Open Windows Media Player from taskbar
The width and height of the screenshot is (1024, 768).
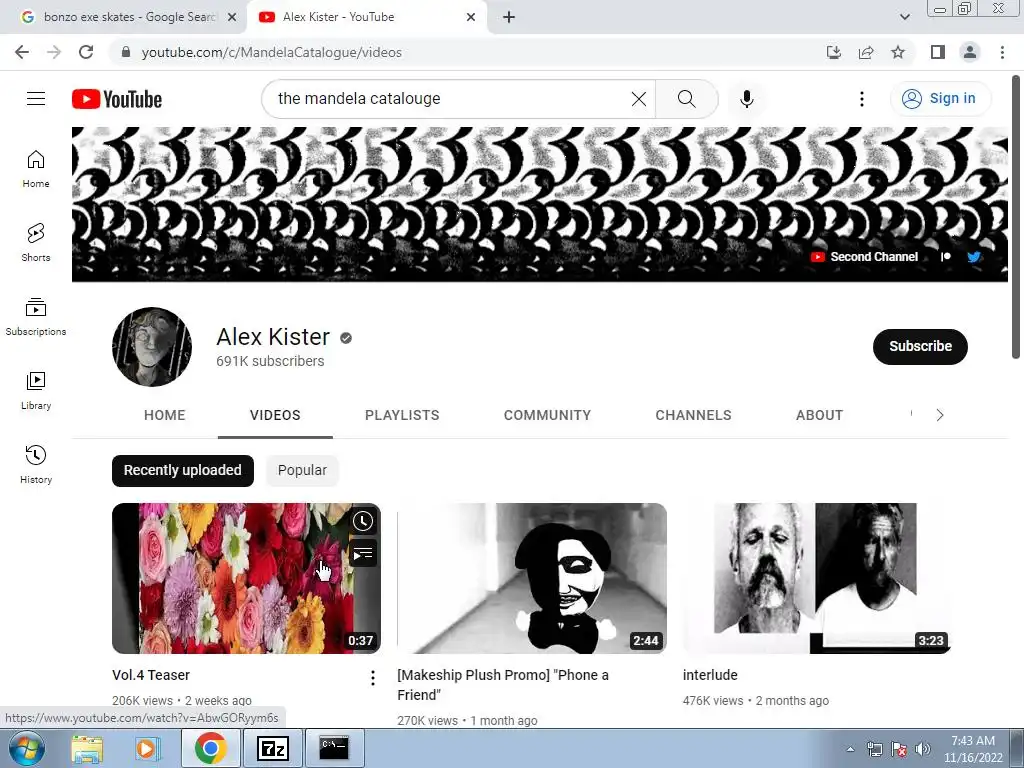pos(147,748)
